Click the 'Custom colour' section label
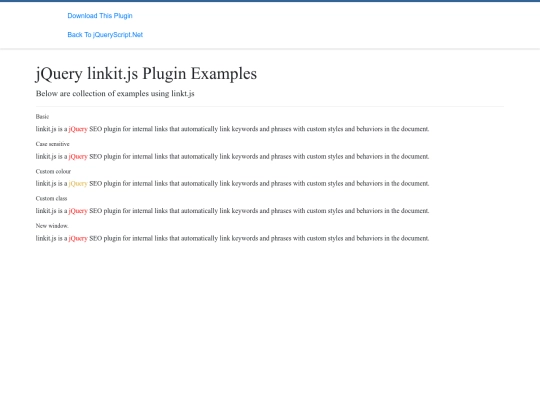Viewport: 540px width, 405px height. 53,171
